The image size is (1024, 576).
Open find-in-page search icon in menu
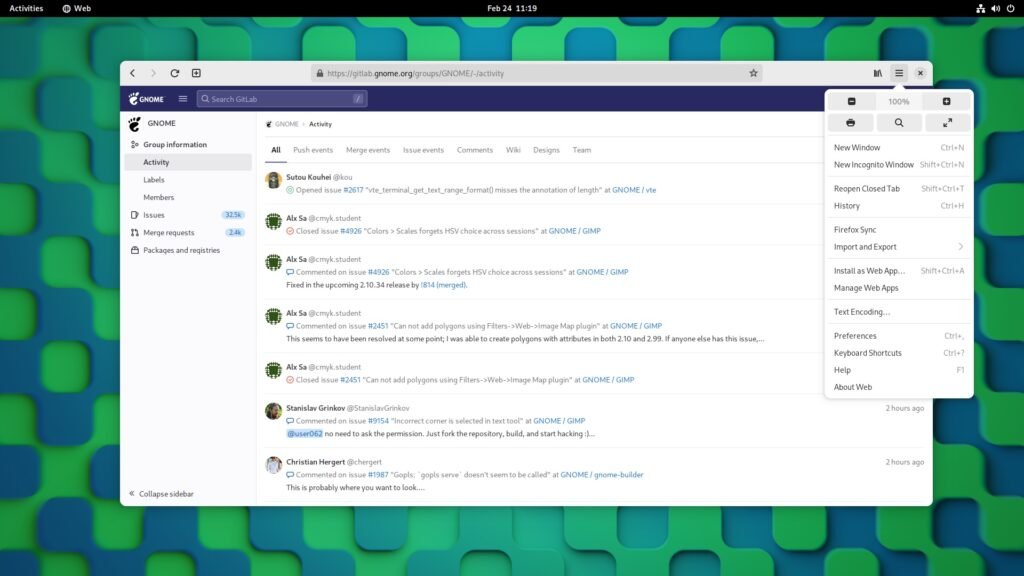[x=899, y=123]
